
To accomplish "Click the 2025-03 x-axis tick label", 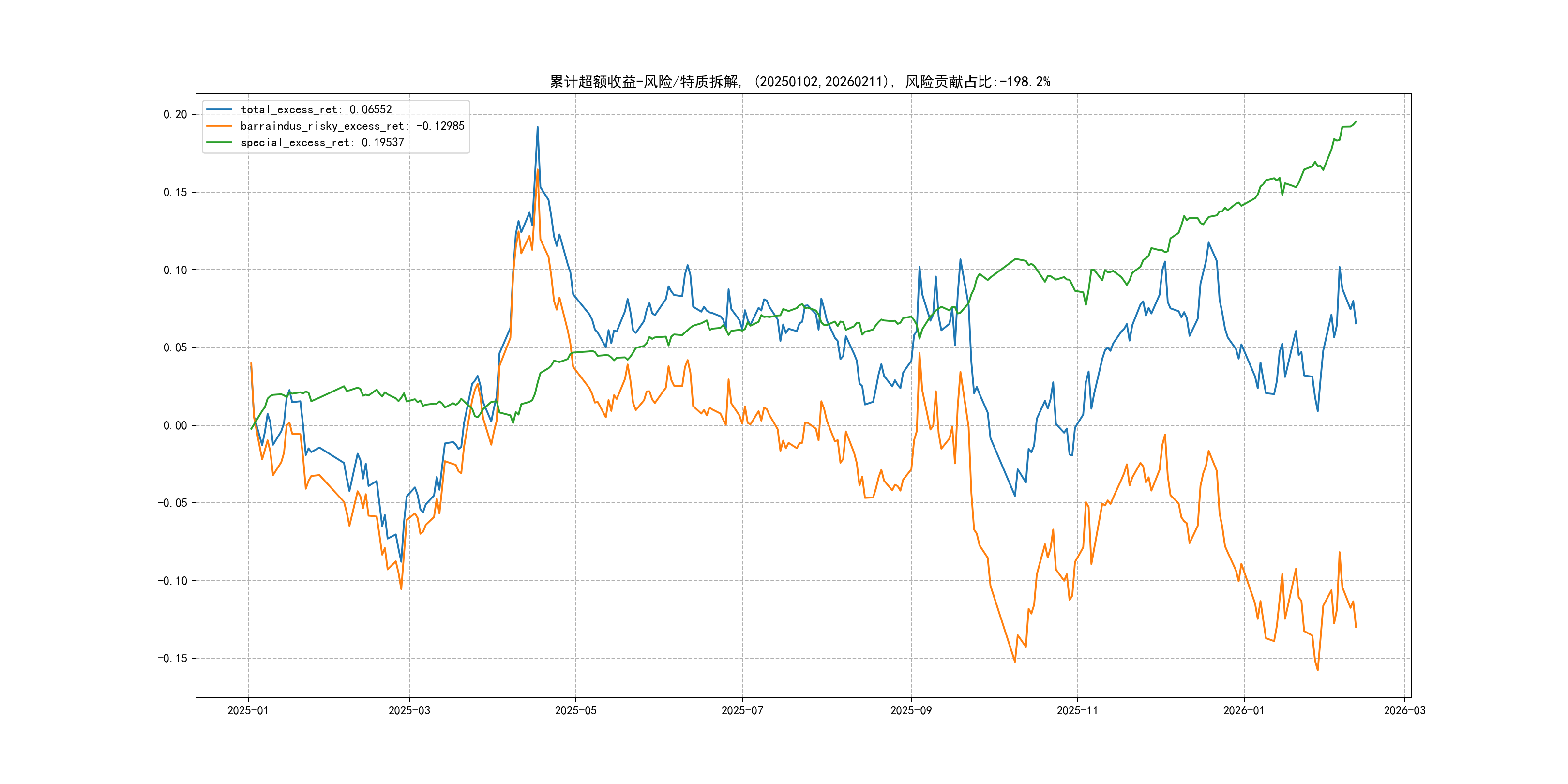I will tap(409, 710).
